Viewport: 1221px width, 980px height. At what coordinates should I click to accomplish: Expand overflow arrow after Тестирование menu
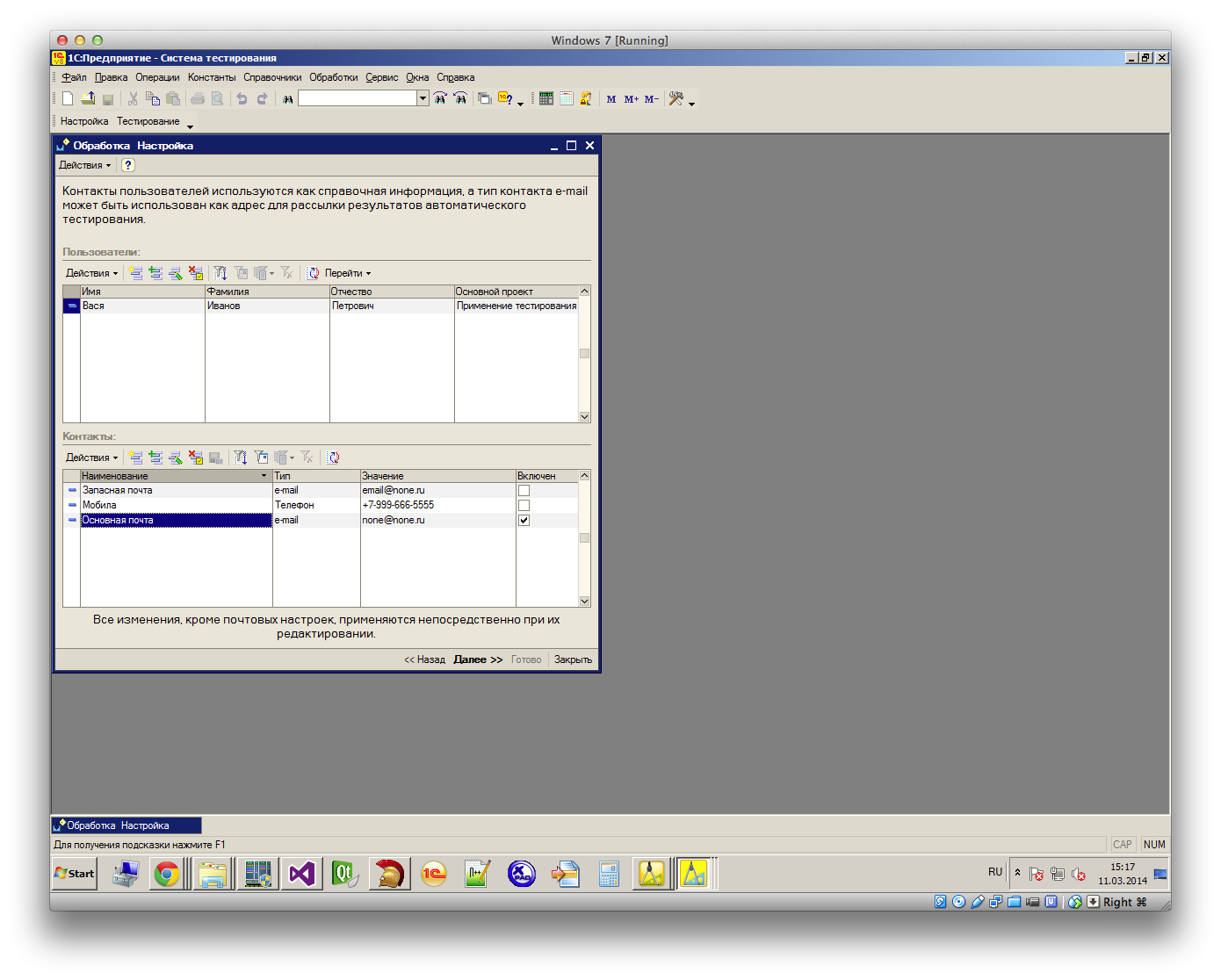190,126
